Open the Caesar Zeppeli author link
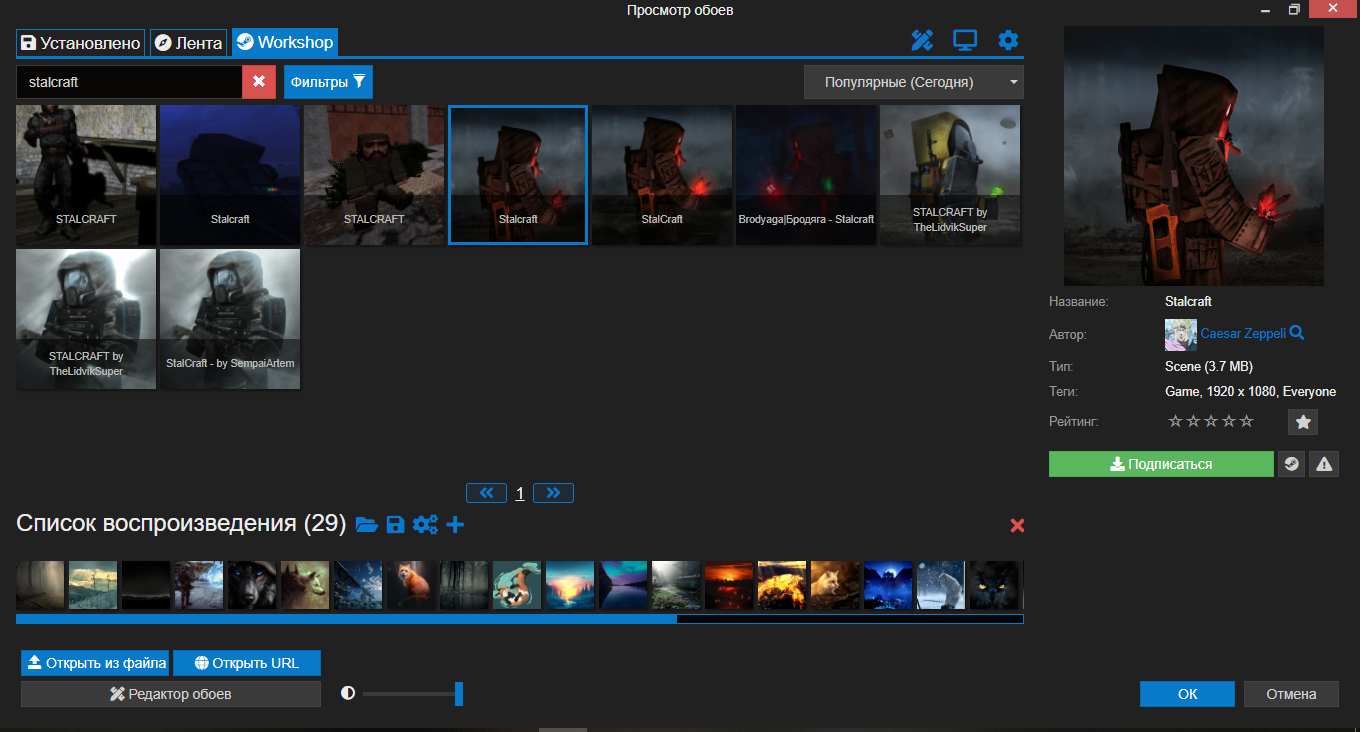The width and height of the screenshot is (1372, 732). click(1243, 334)
